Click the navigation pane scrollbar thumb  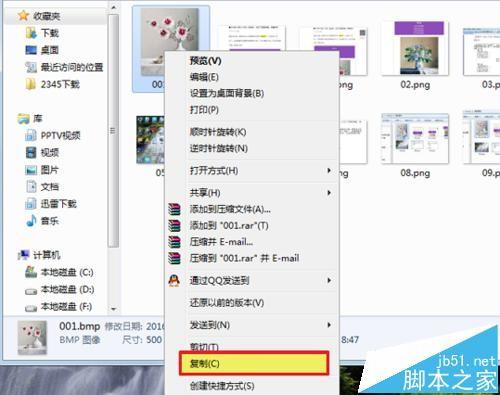[114, 131]
